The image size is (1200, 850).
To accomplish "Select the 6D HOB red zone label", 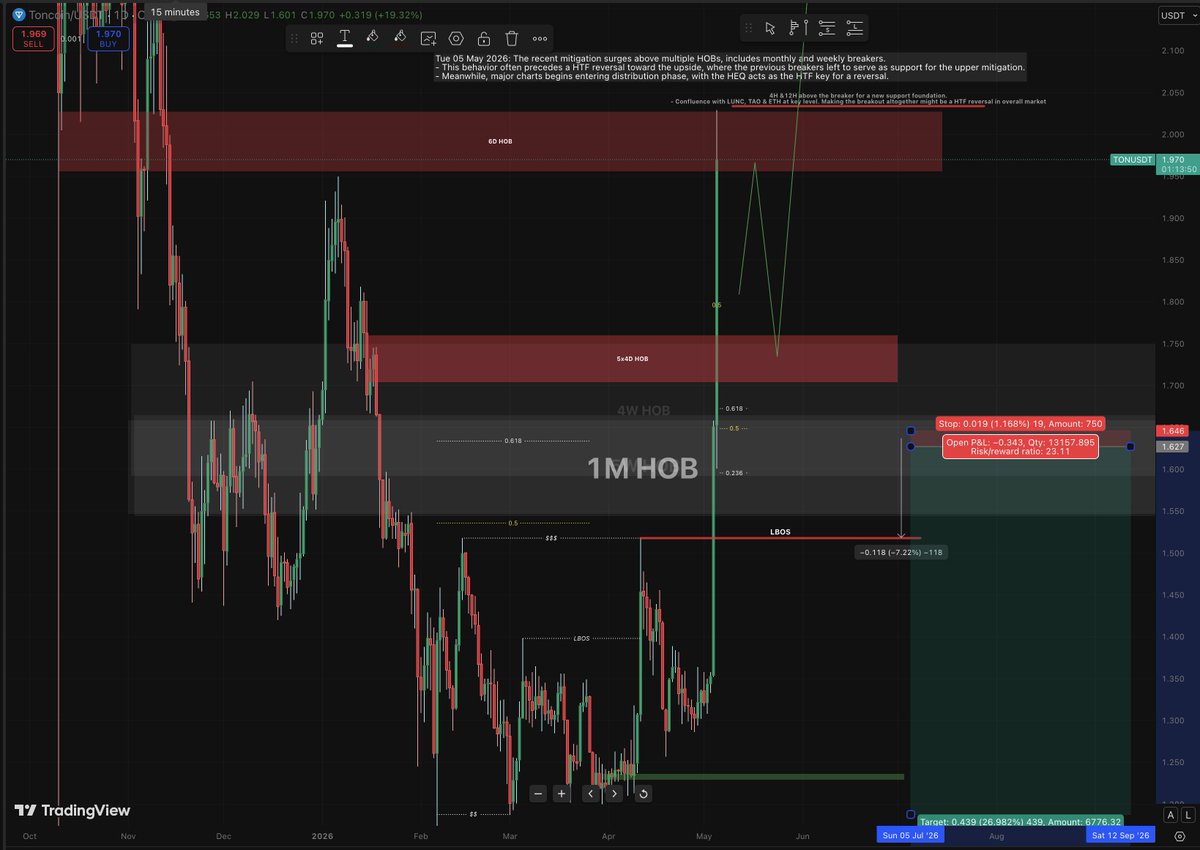I will pos(500,142).
